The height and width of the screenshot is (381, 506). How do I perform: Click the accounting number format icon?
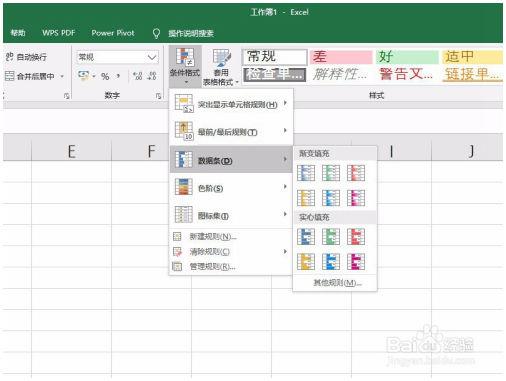point(84,76)
